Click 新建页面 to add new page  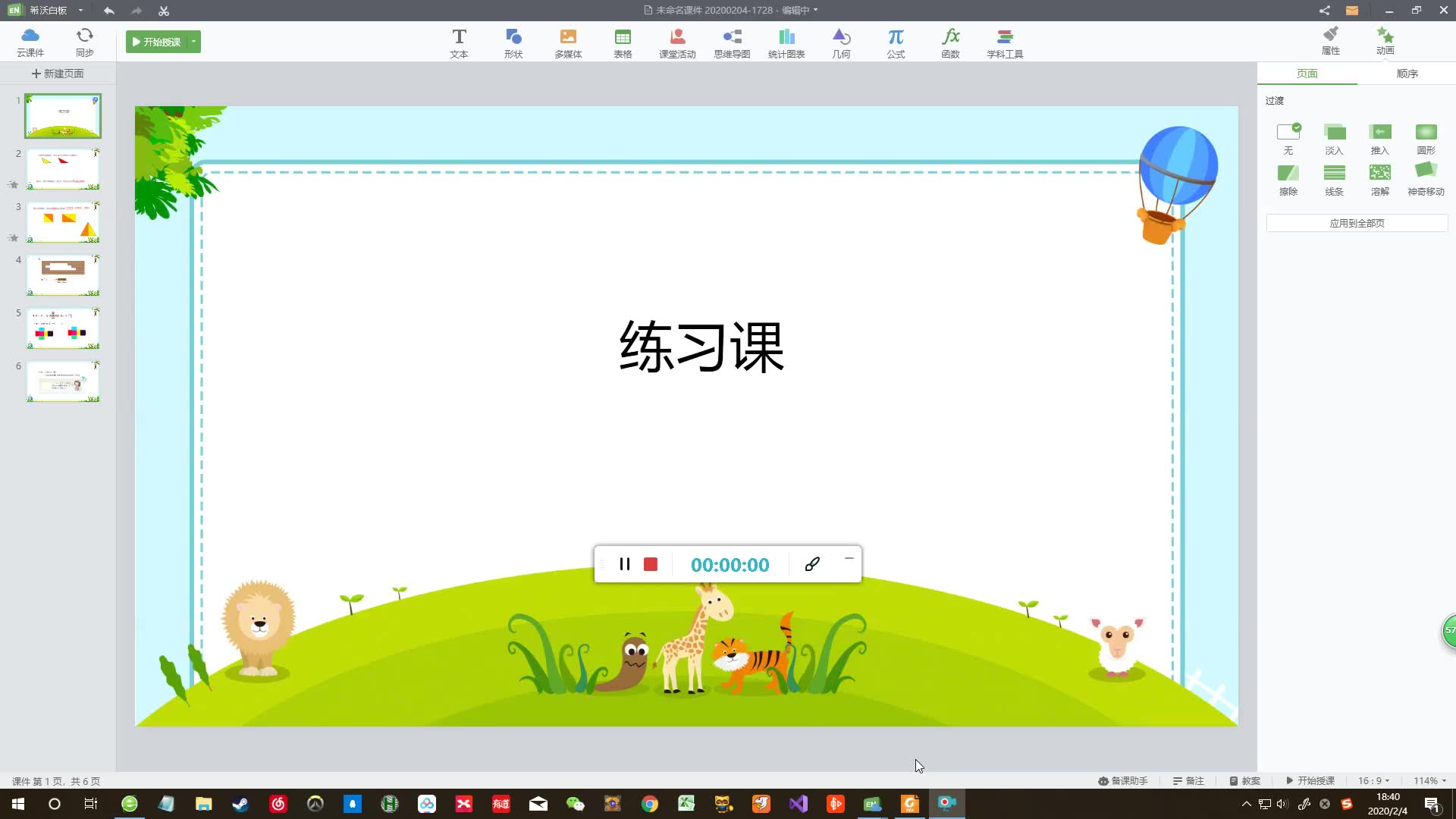[58, 74]
